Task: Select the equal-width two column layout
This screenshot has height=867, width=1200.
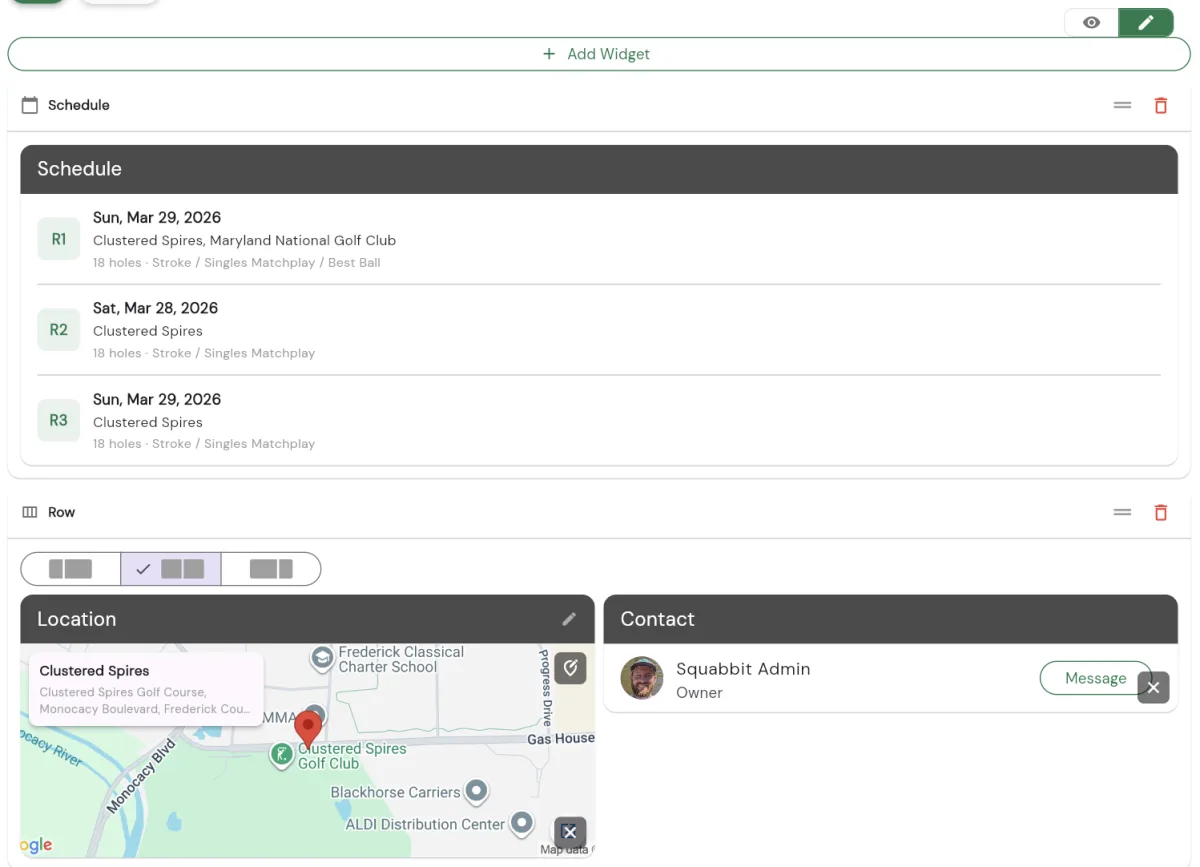Action: point(171,569)
